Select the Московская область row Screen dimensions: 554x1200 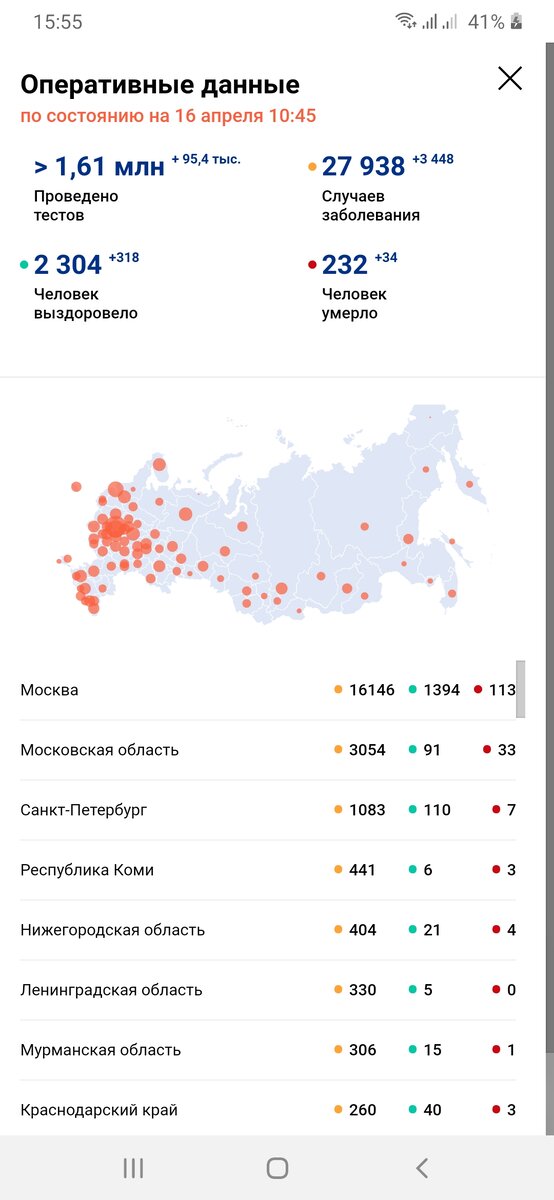pos(268,750)
